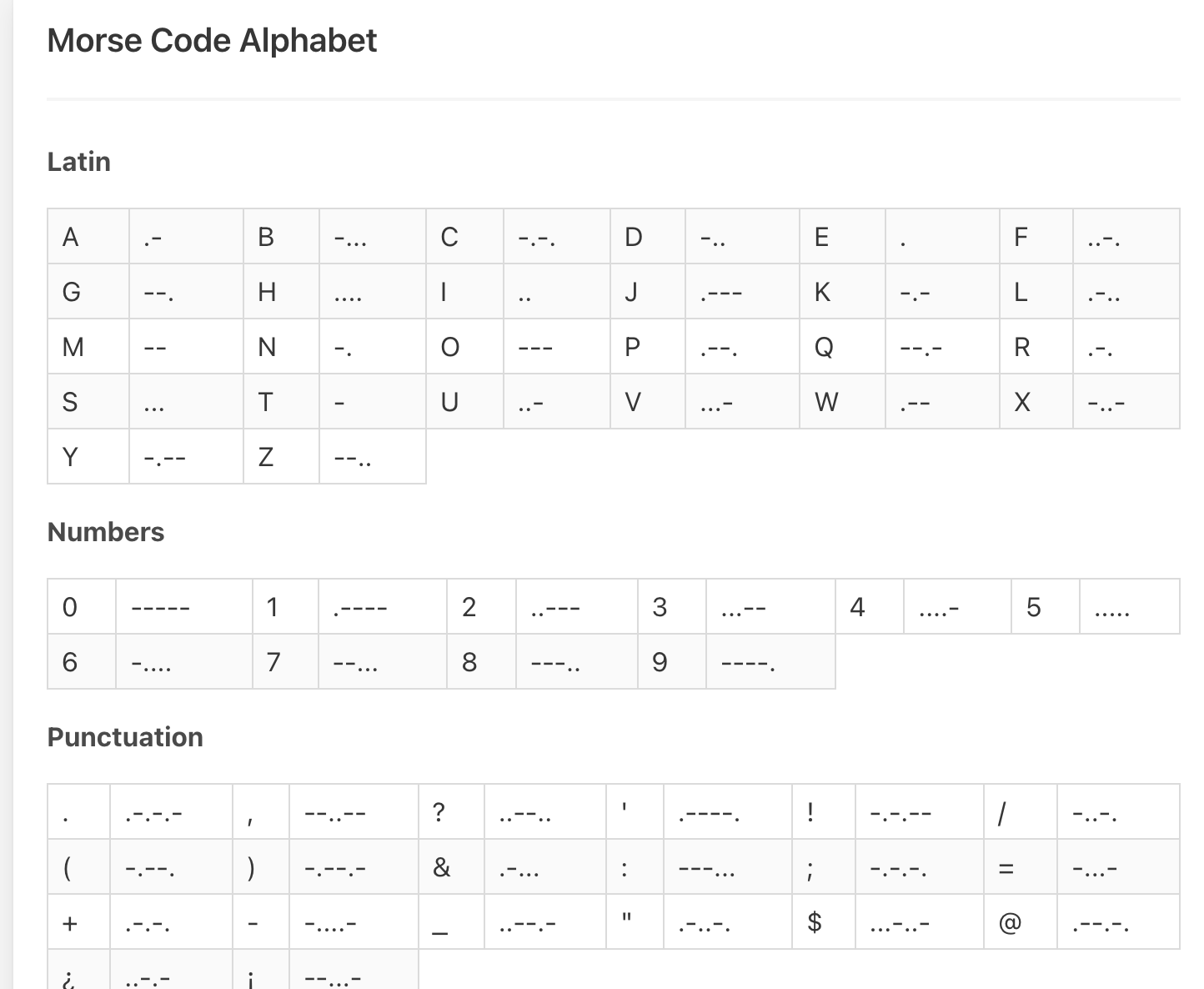The width and height of the screenshot is (1204, 989).
Task: Click the letter A cell in Latin table
Action: pos(88,237)
